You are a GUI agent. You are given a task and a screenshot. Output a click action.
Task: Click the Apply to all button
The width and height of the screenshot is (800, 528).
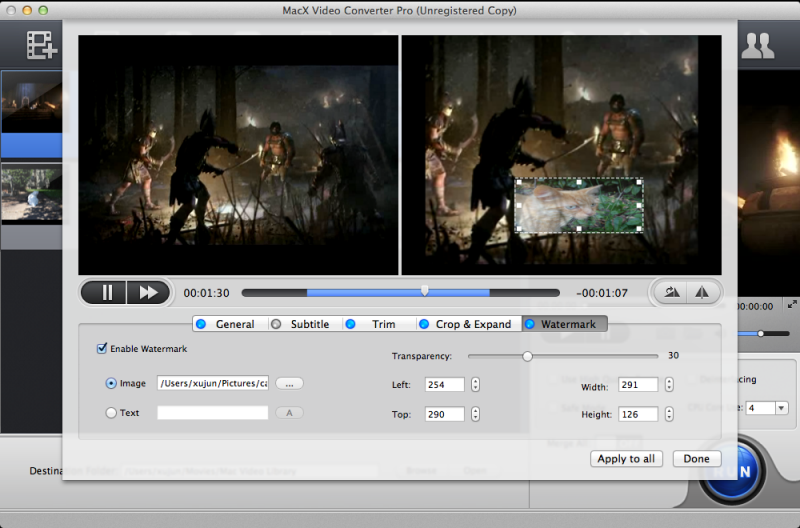[x=626, y=459]
